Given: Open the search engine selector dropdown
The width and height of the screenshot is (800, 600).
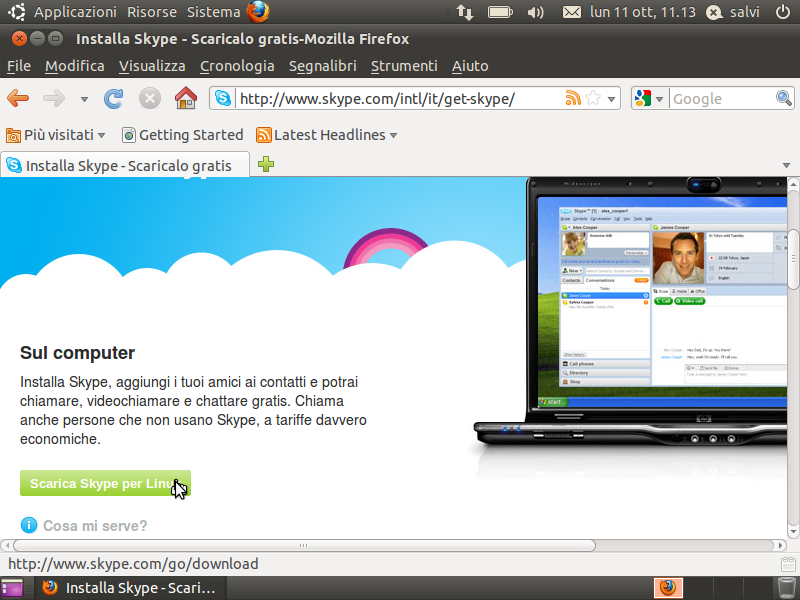Looking at the screenshot, I should tap(649, 98).
